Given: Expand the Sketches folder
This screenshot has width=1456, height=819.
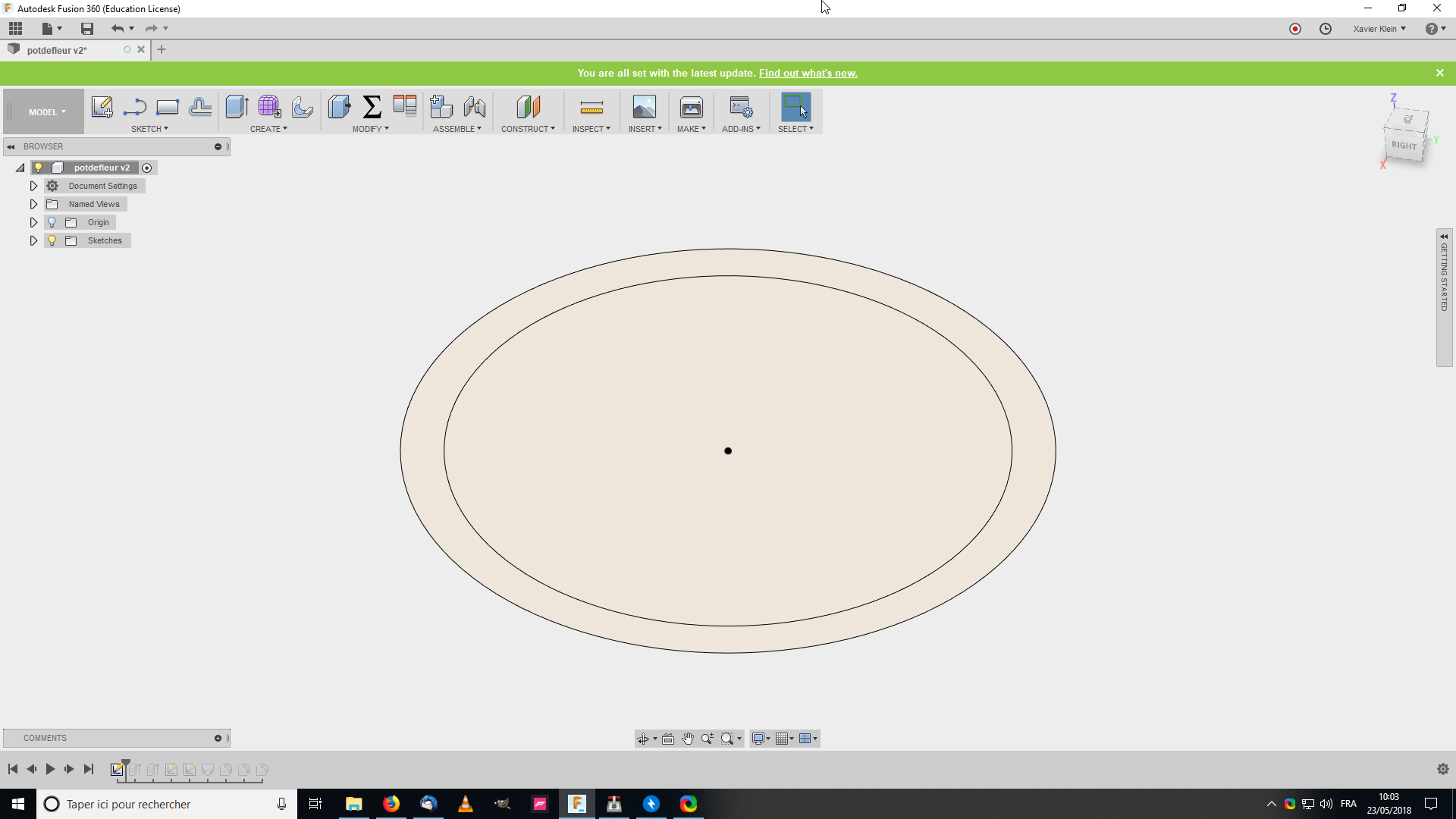Looking at the screenshot, I should tap(33, 240).
